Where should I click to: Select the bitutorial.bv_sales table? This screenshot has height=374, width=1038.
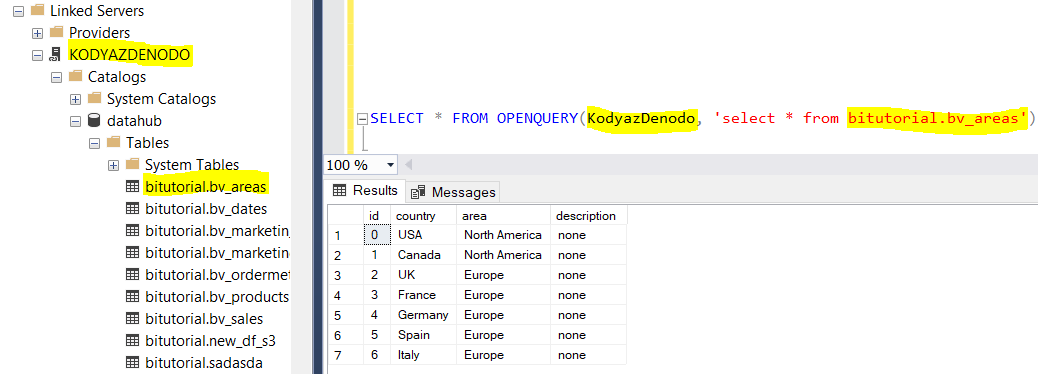(204, 318)
